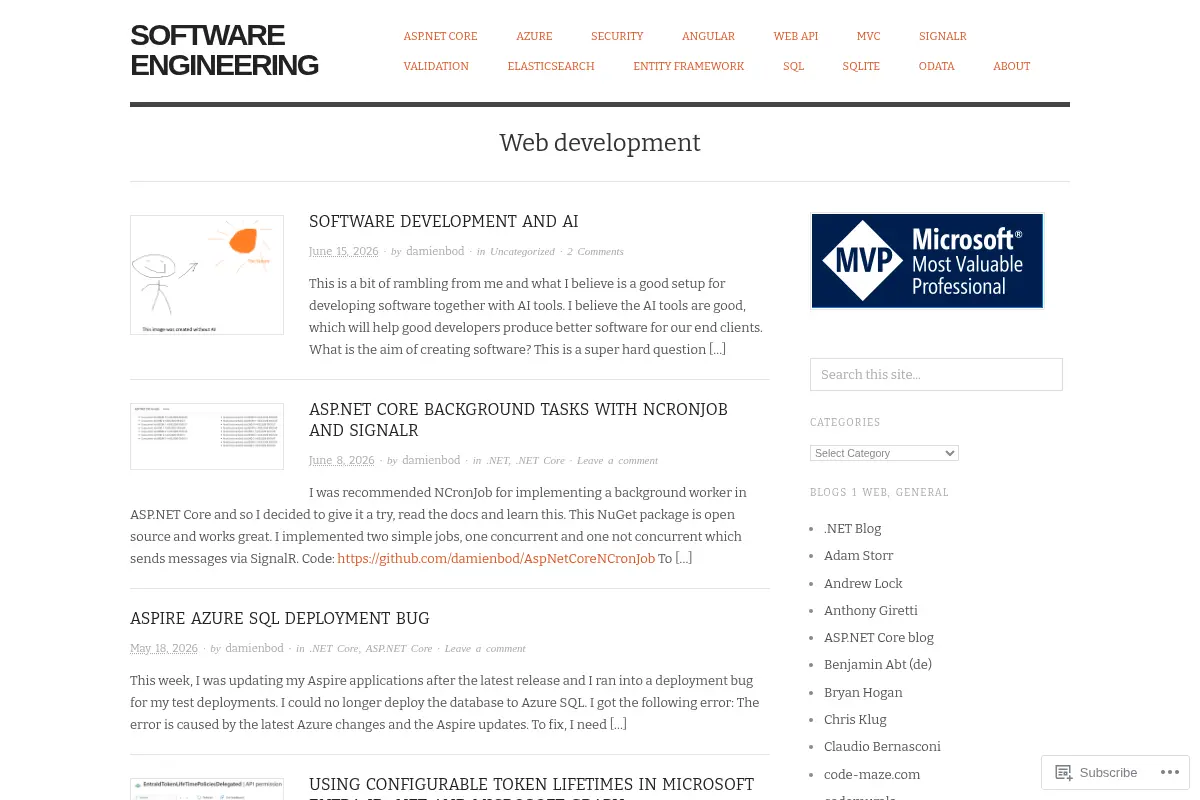Expand the Select Category dropdown

pos(884,453)
